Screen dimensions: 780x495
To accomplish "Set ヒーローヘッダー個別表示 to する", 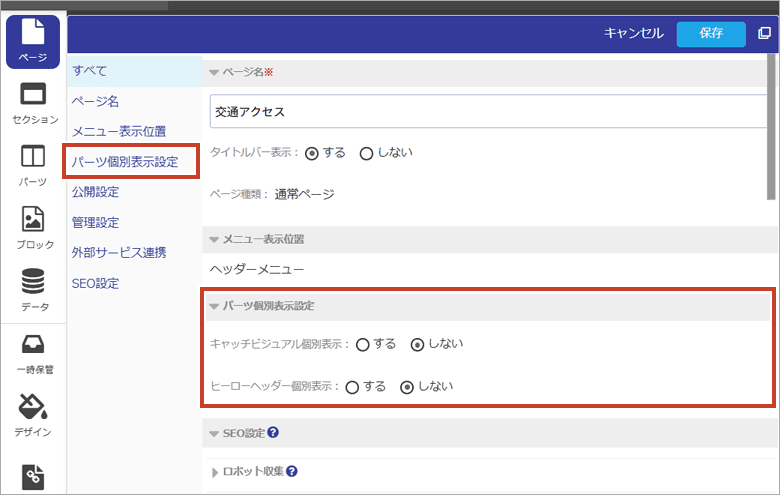I will (x=352, y=387).
